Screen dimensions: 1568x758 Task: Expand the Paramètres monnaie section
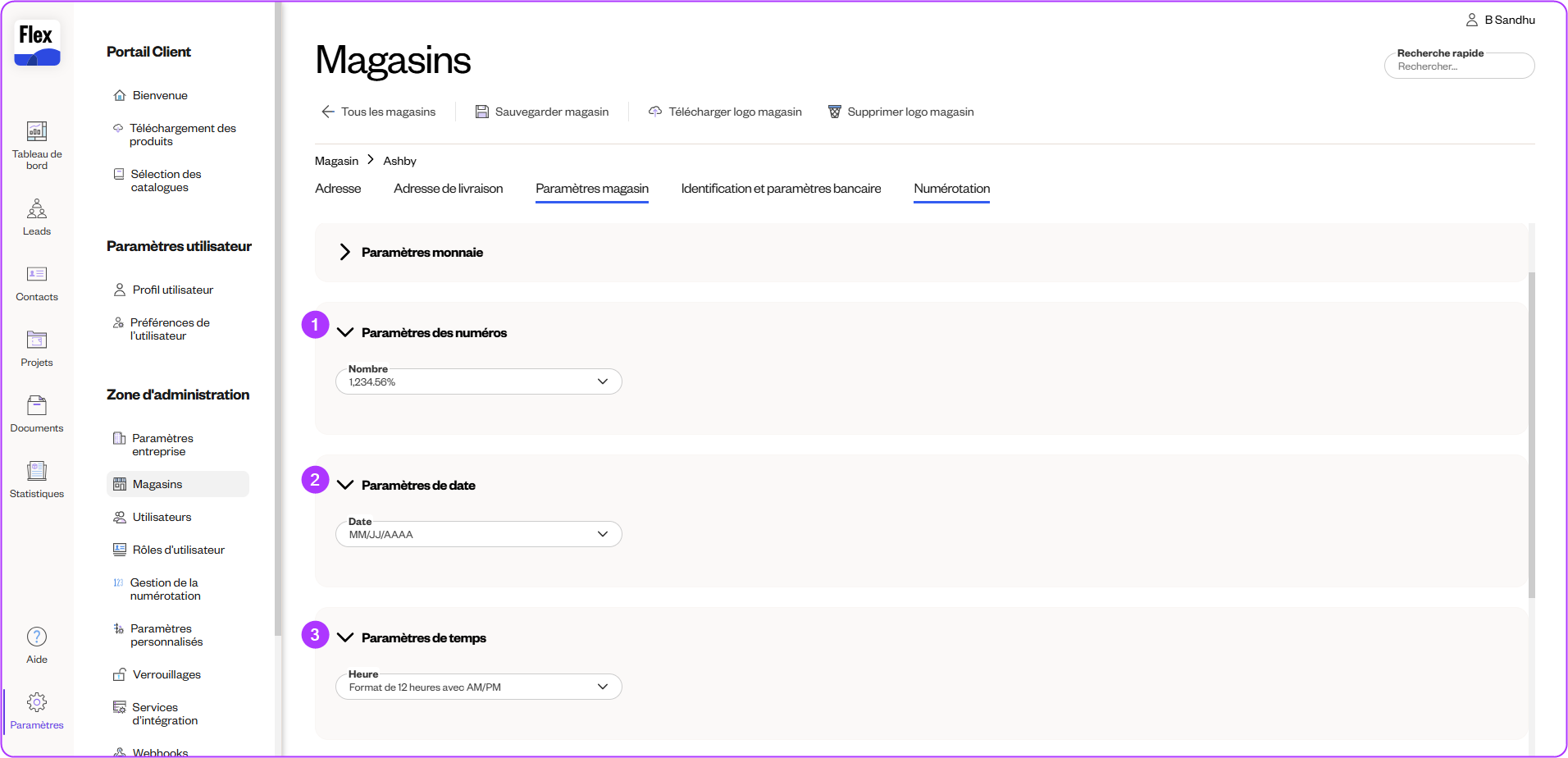pos(345,253)
